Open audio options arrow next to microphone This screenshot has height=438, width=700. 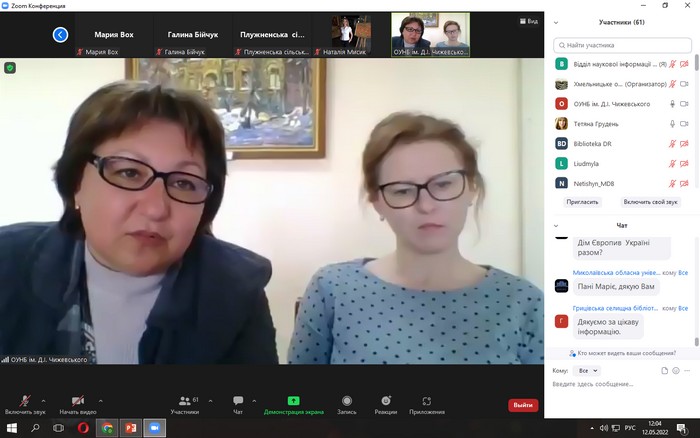point(43,401)
